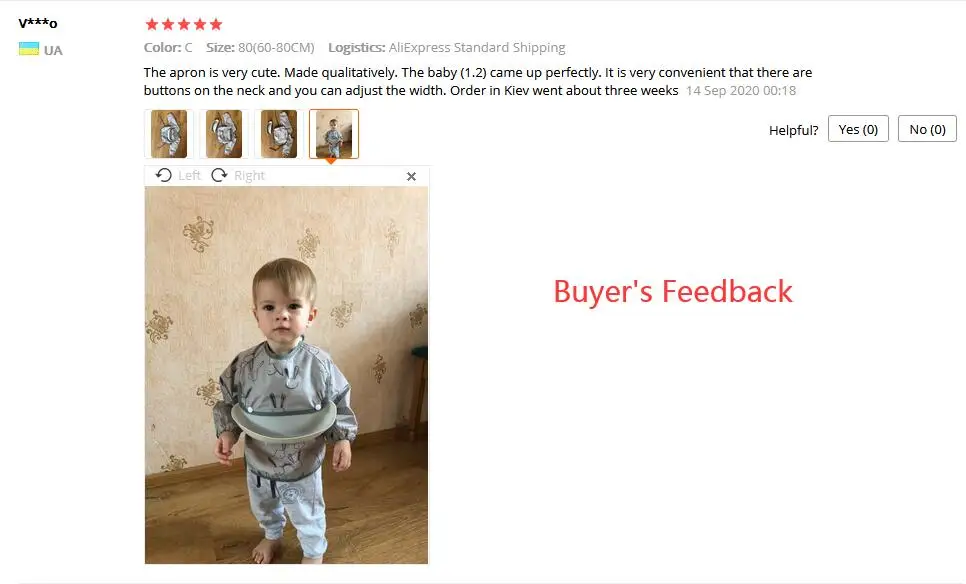Click reviewer name V***o
Viewport: 966px width, 584px height.
[38, 23]
